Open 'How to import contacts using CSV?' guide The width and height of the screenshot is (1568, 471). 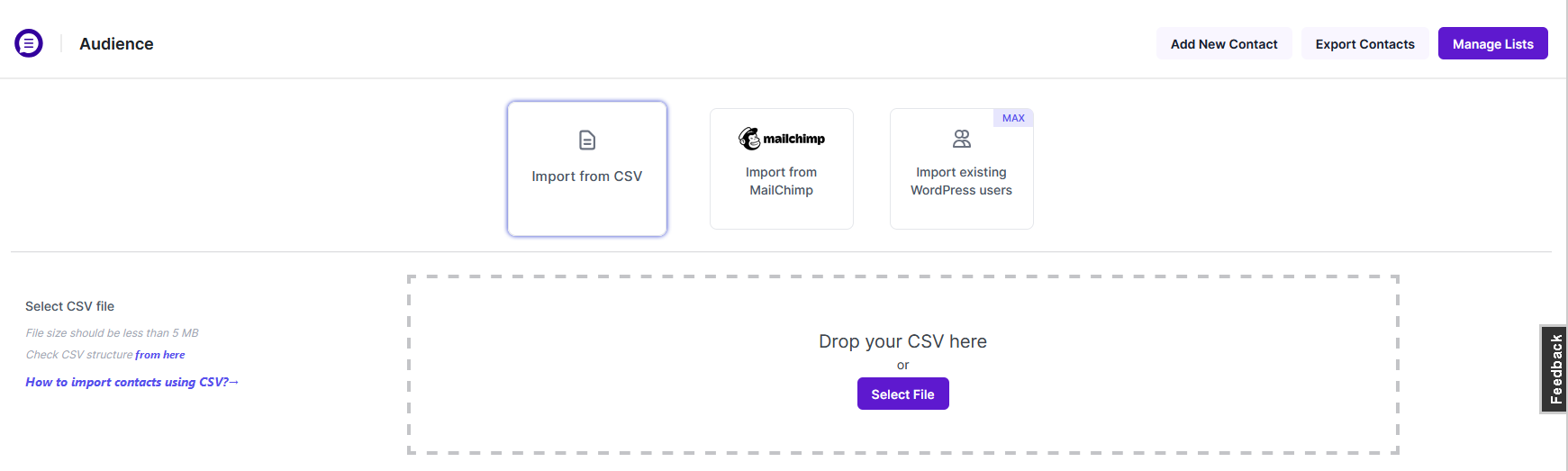[x=126, y=382]
